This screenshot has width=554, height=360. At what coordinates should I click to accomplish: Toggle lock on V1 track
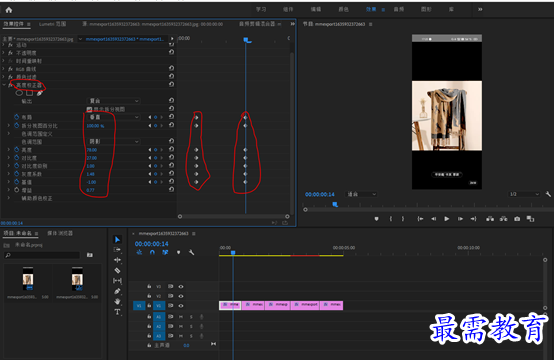(x=149, y=306)
